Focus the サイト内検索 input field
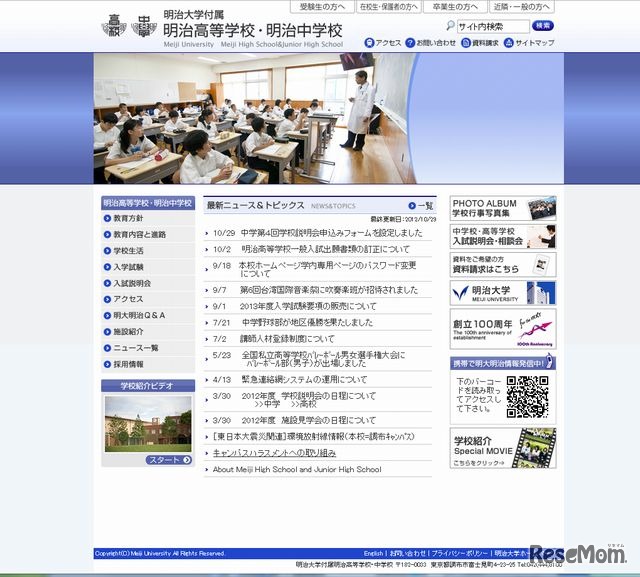This screenshot has height=577, width=640. pos(493,27)
